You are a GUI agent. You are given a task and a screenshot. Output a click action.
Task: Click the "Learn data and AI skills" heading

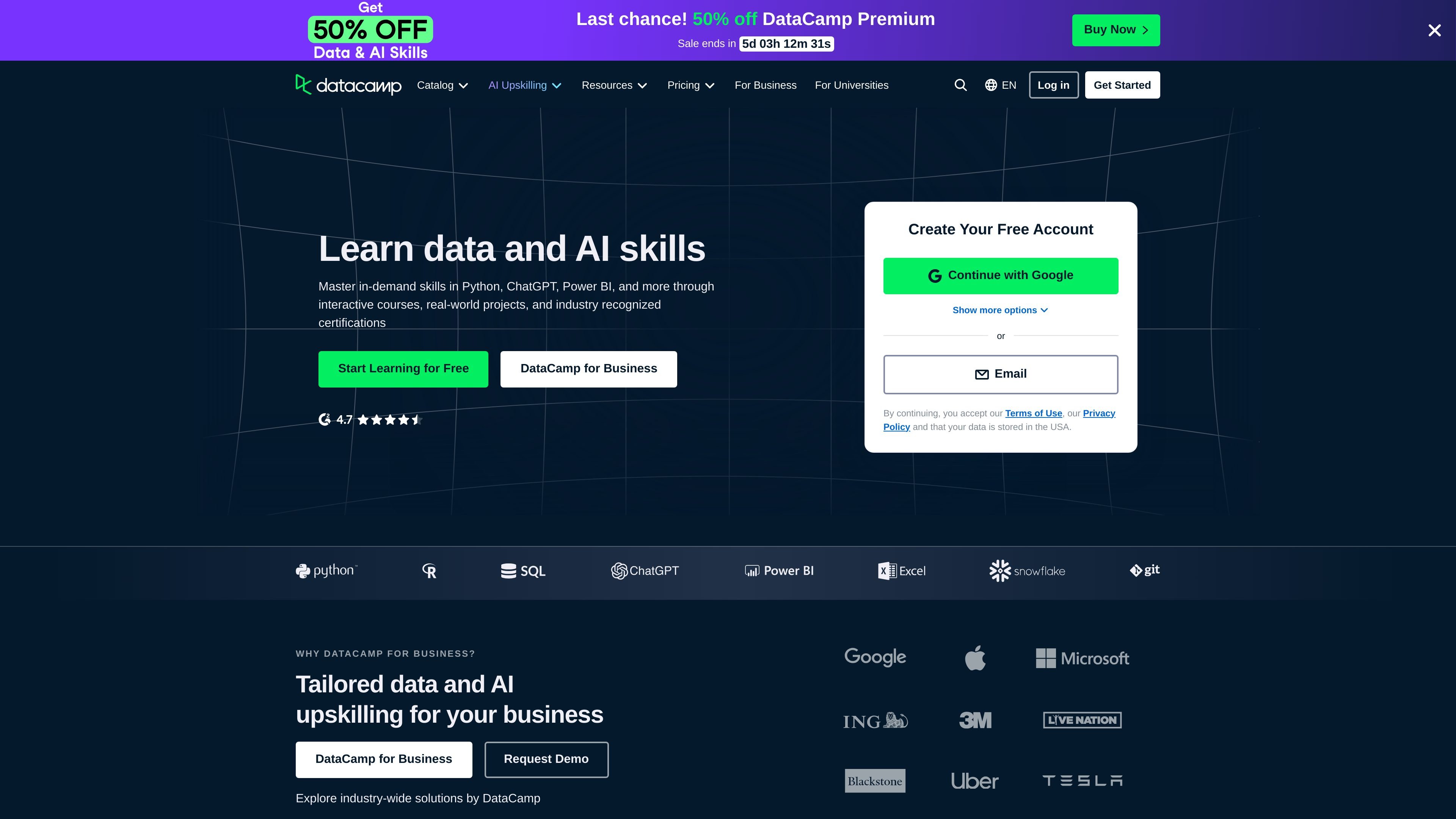pyautogui.click(x=511, y=249)
